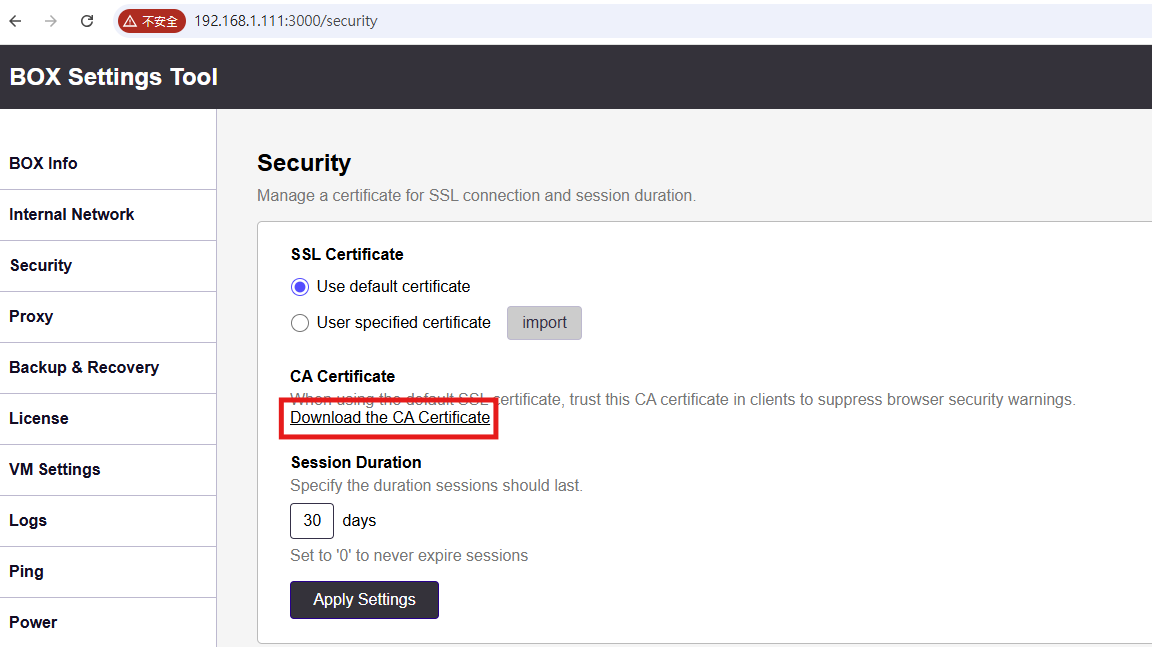
Task: Click the import button
Action: tap(544, 323)
